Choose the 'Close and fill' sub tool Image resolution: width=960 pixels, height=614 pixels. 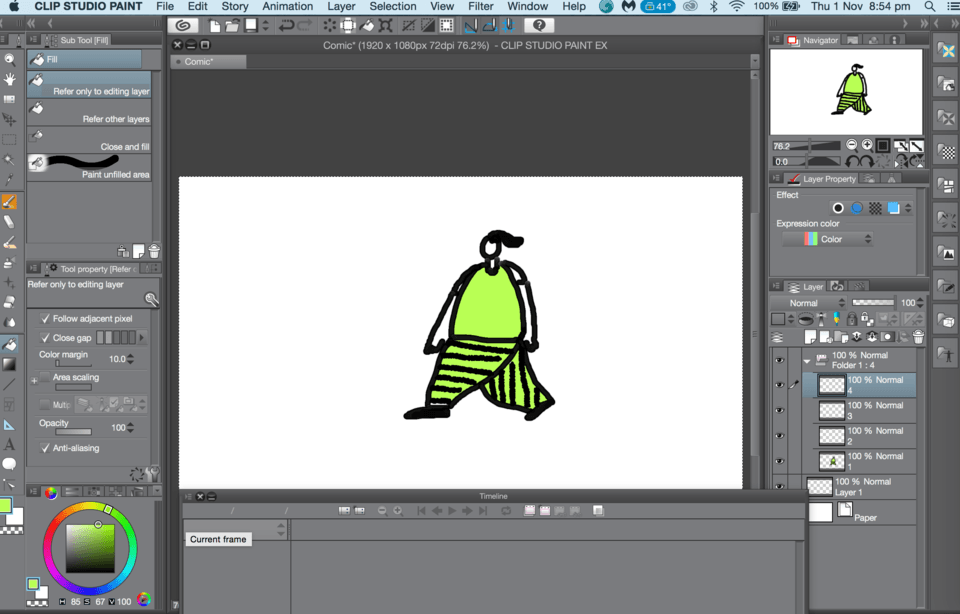tap(90, 141)
